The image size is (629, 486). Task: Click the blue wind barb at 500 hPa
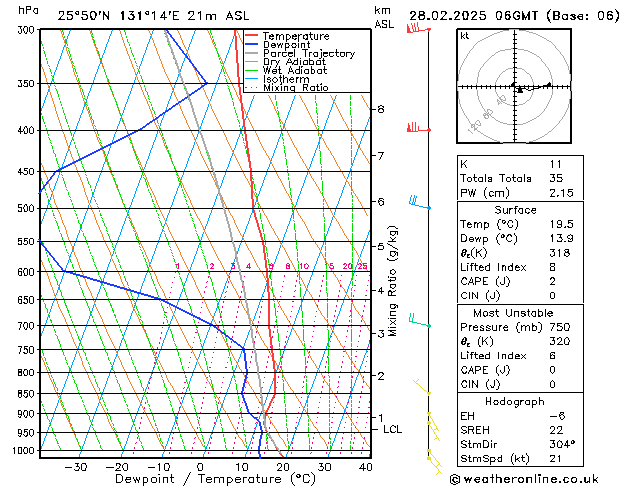click(x=420, y=202)
